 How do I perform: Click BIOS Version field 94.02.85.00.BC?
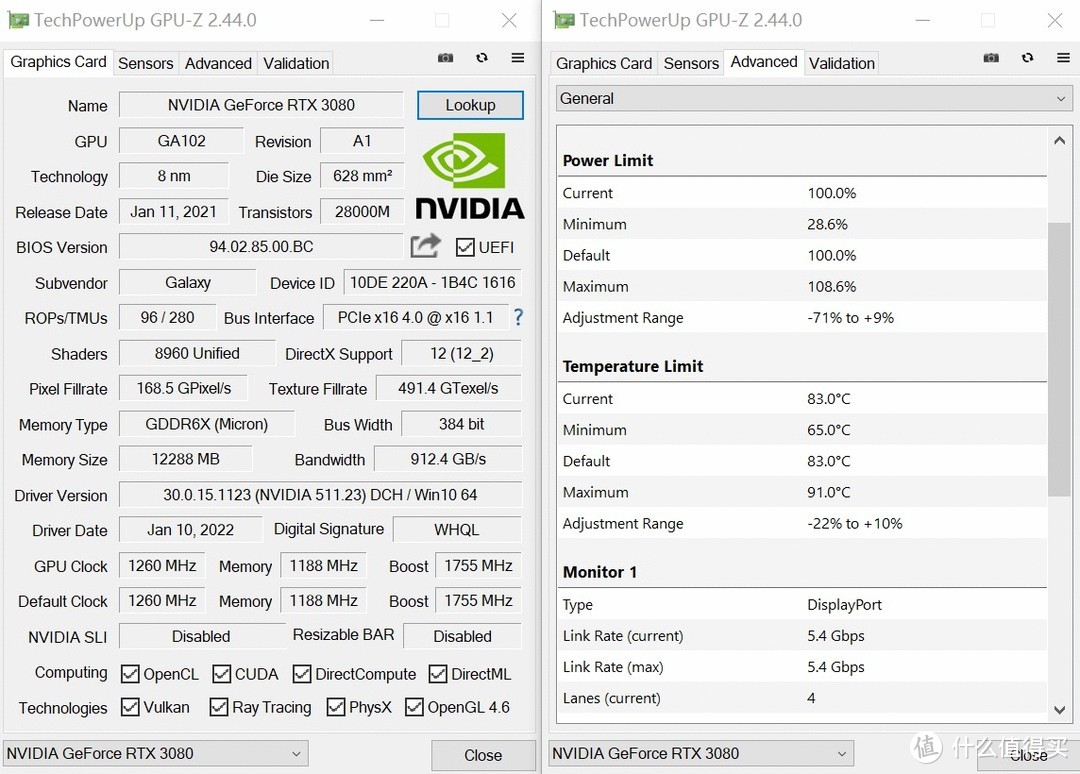pos(261,247)
